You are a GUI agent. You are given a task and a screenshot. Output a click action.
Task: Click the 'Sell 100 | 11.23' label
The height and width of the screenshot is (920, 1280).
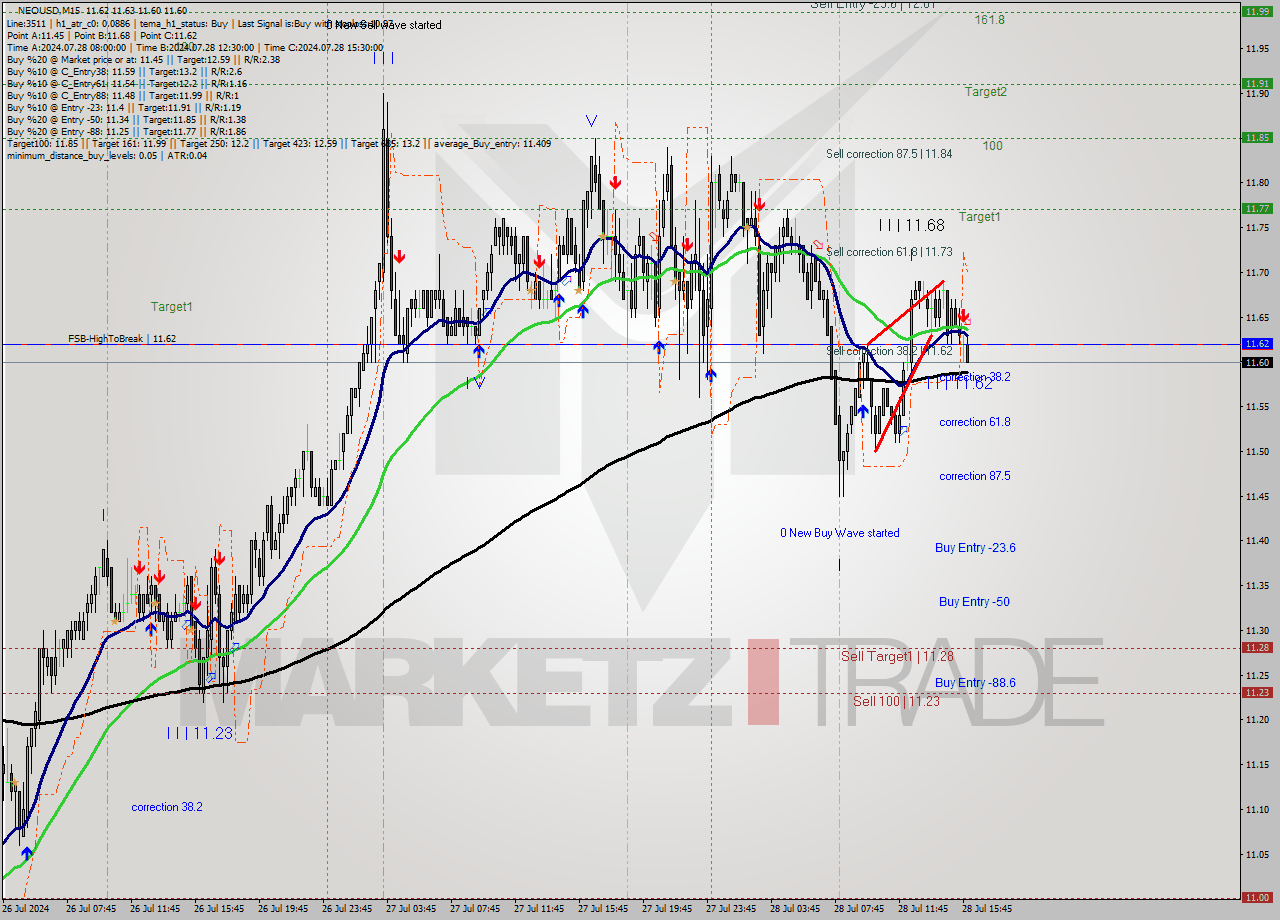point(896,702)
